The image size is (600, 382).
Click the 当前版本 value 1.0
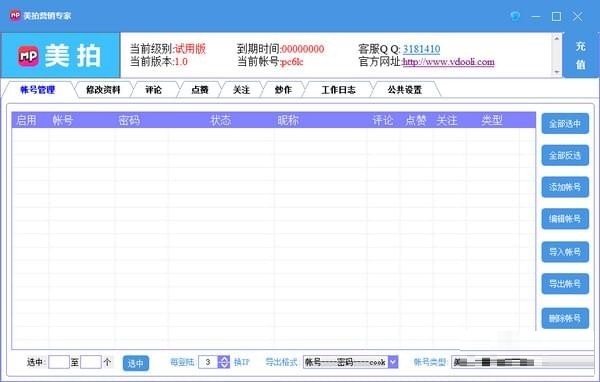pos(181,62)
